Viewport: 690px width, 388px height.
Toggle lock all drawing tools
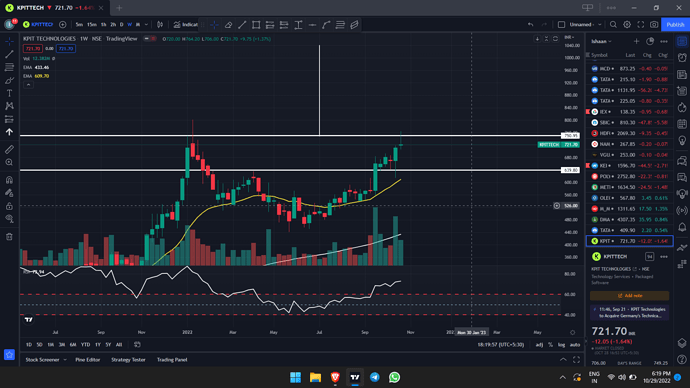[x=9, y=206]
